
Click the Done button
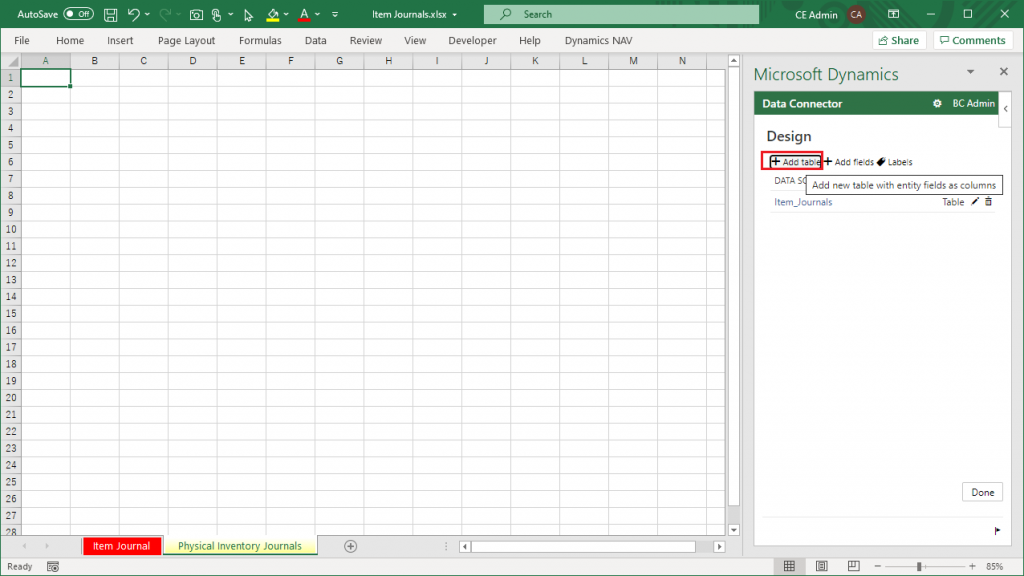coord(982,492)
